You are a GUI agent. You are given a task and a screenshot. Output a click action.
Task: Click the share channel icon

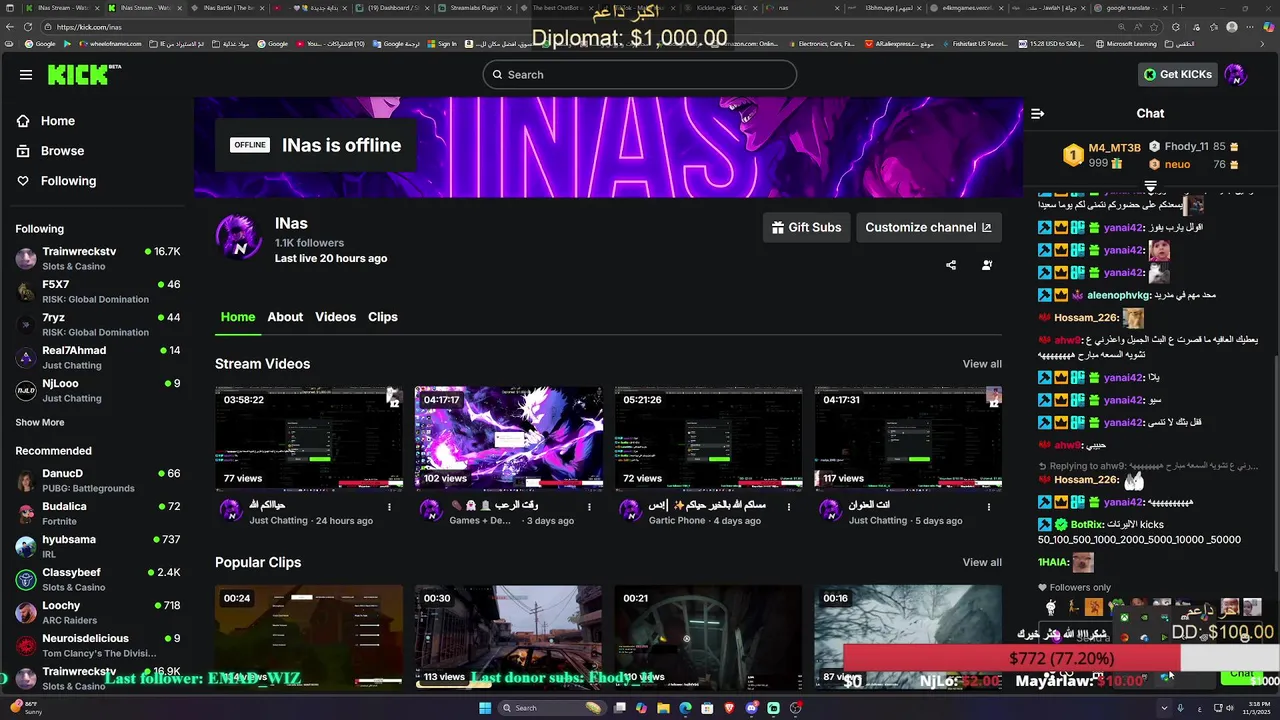951,265
